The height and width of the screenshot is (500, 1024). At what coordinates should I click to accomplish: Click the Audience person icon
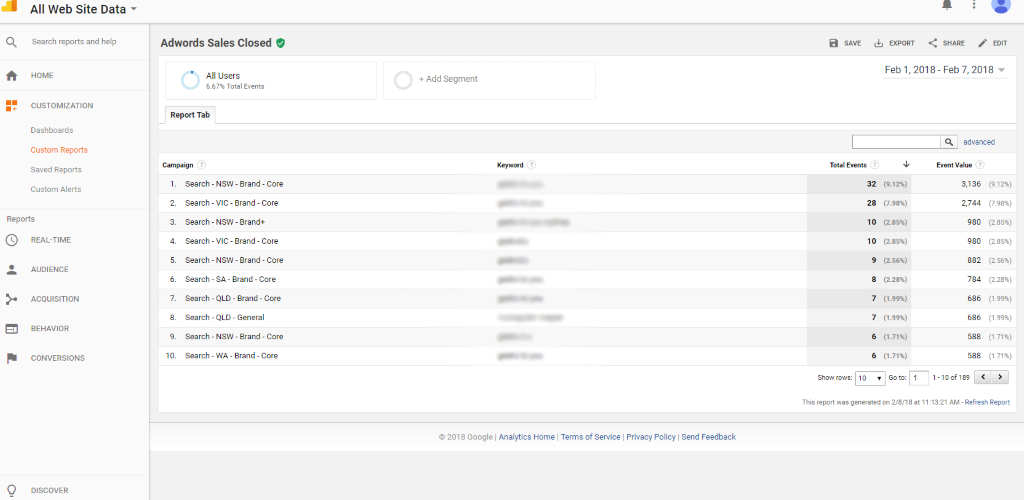(11, 270)
